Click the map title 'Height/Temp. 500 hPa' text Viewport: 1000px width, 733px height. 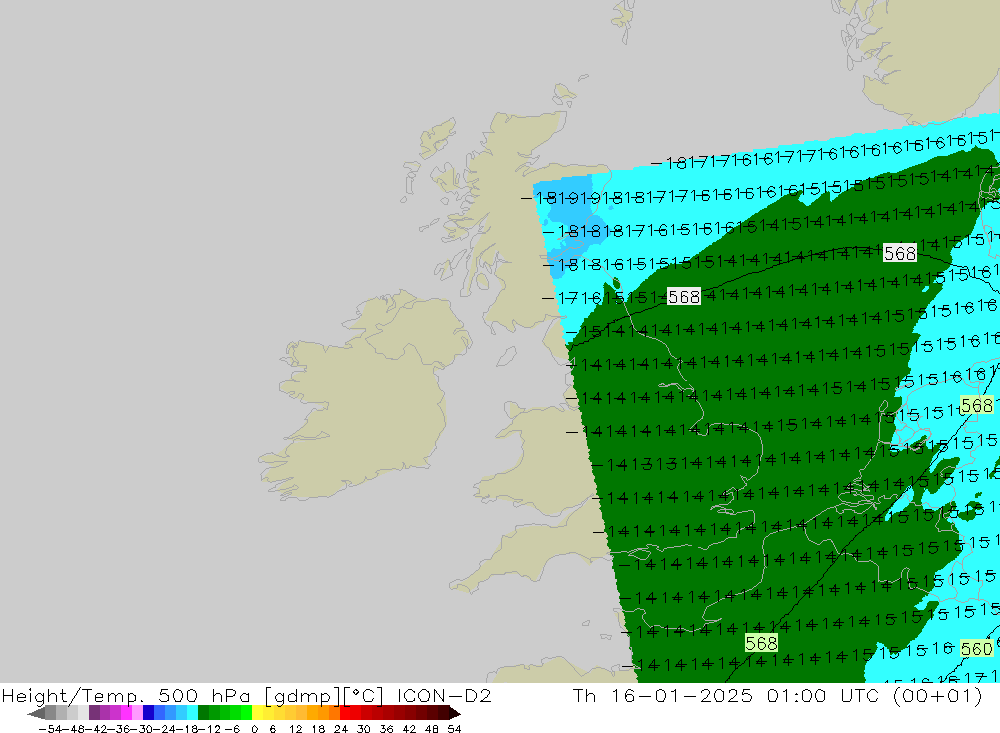click(x=128, y=695)
